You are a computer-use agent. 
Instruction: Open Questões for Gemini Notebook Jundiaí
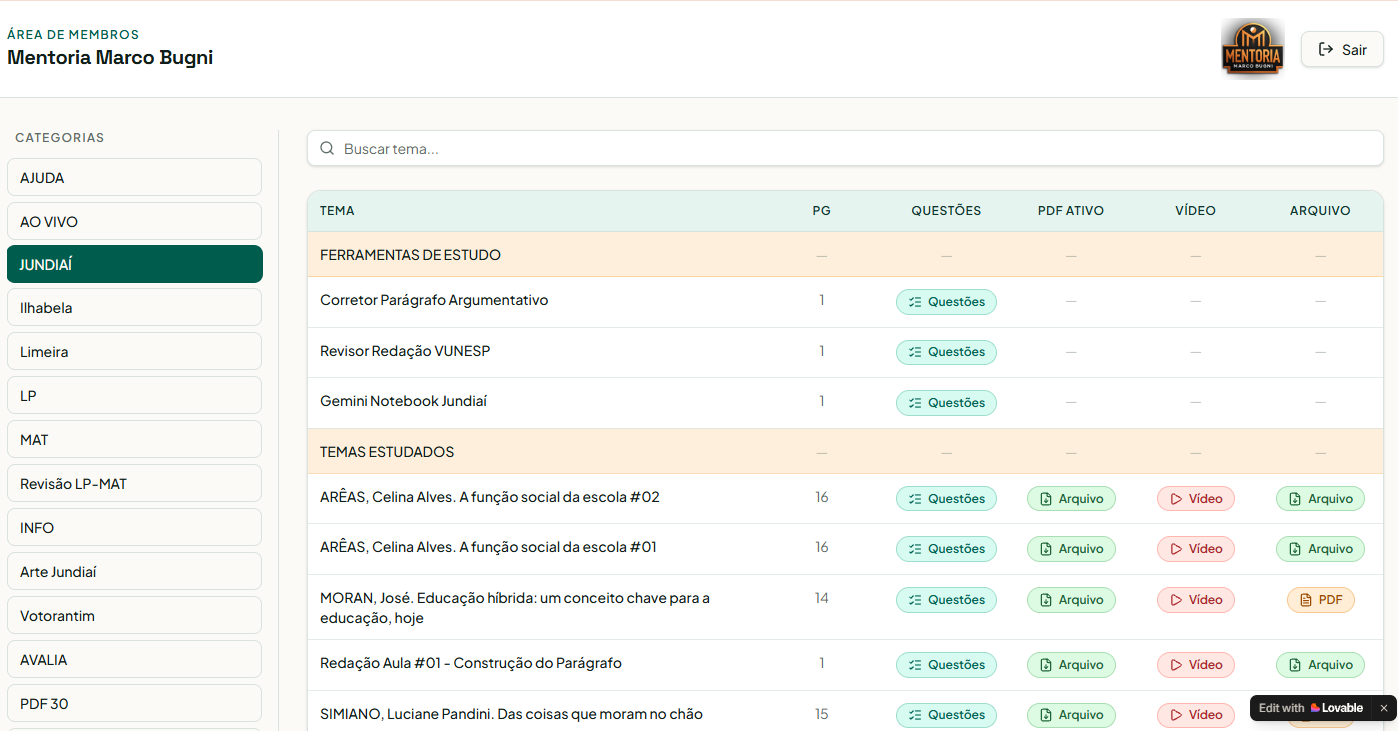click(946, 403)
